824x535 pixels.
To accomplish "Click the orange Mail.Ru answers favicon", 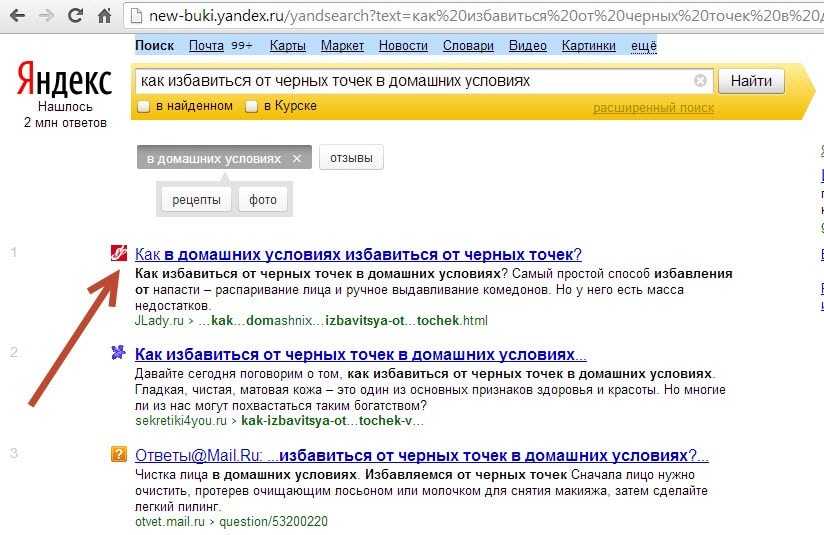I will pos(118,455).
